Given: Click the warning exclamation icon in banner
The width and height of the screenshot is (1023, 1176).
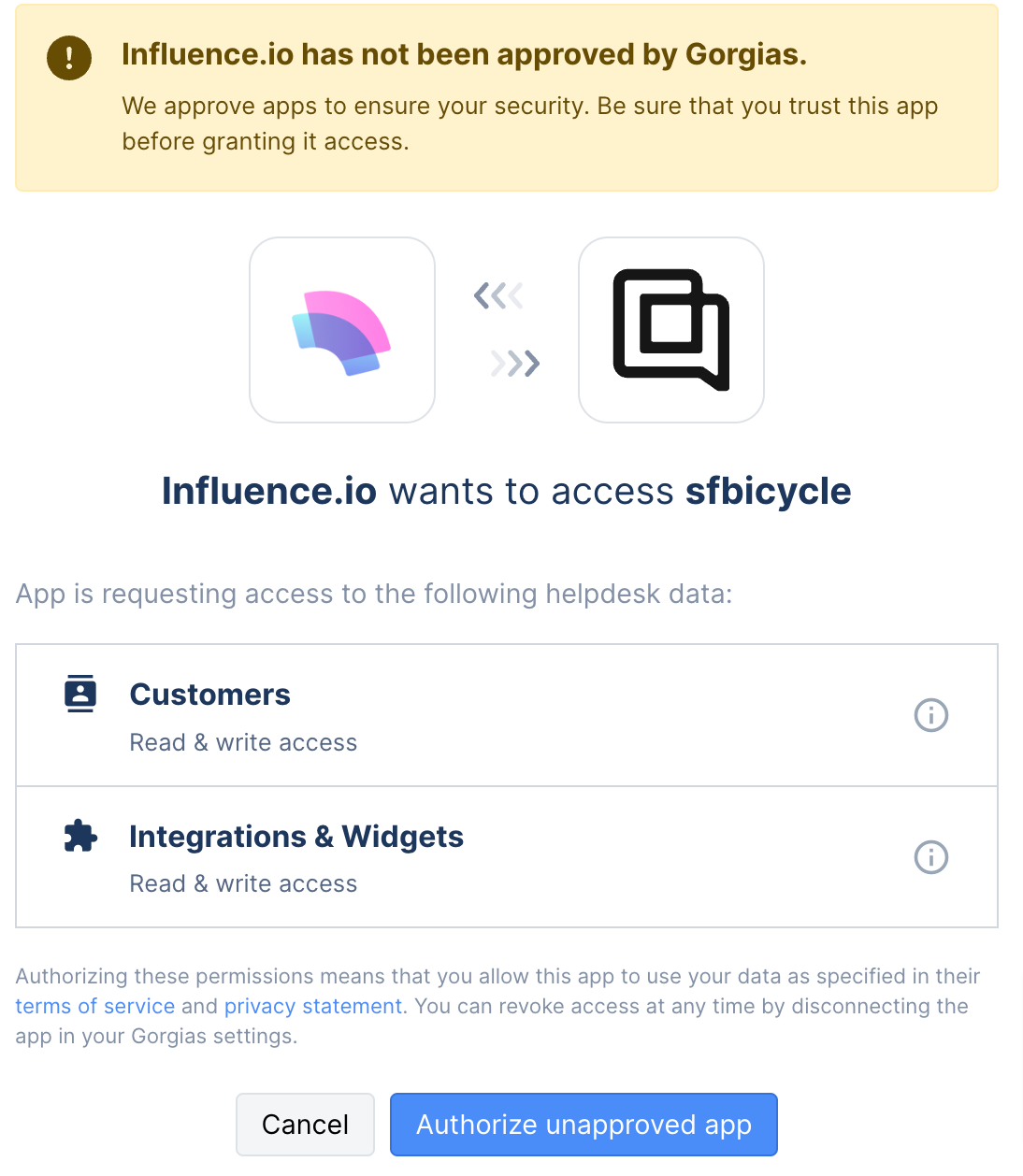Looking at the screenshot, I should (69, 58).
